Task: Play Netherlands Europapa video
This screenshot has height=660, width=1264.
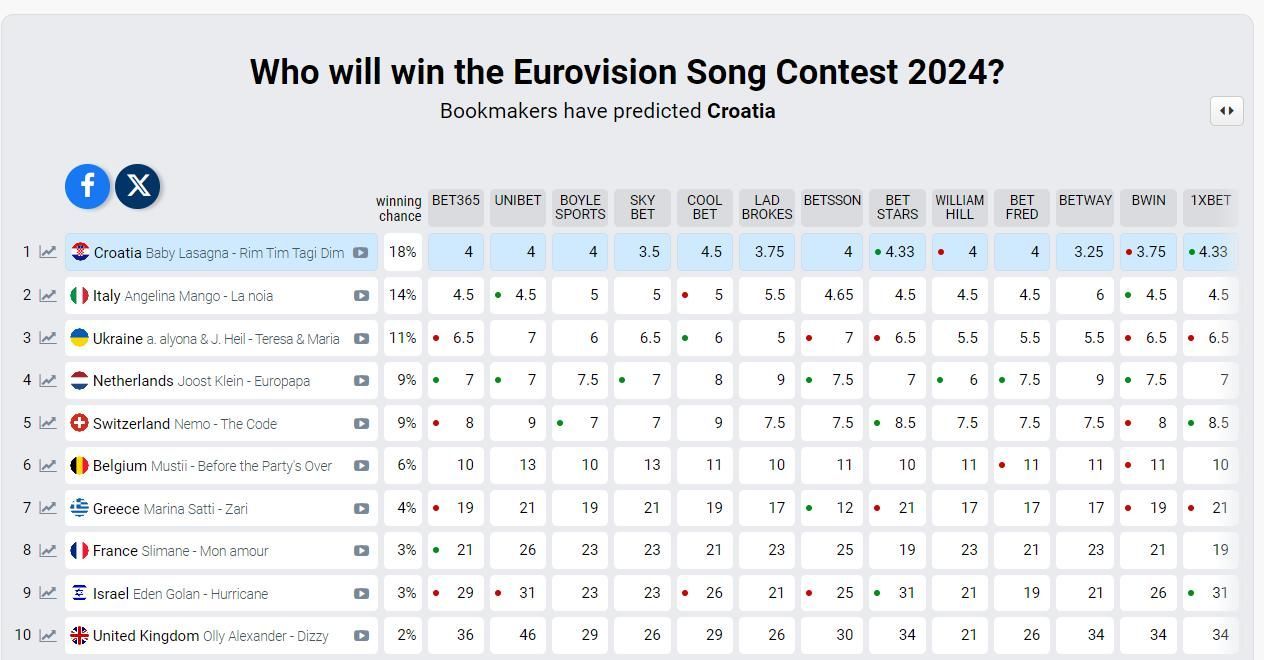Action: coord(361,381)
